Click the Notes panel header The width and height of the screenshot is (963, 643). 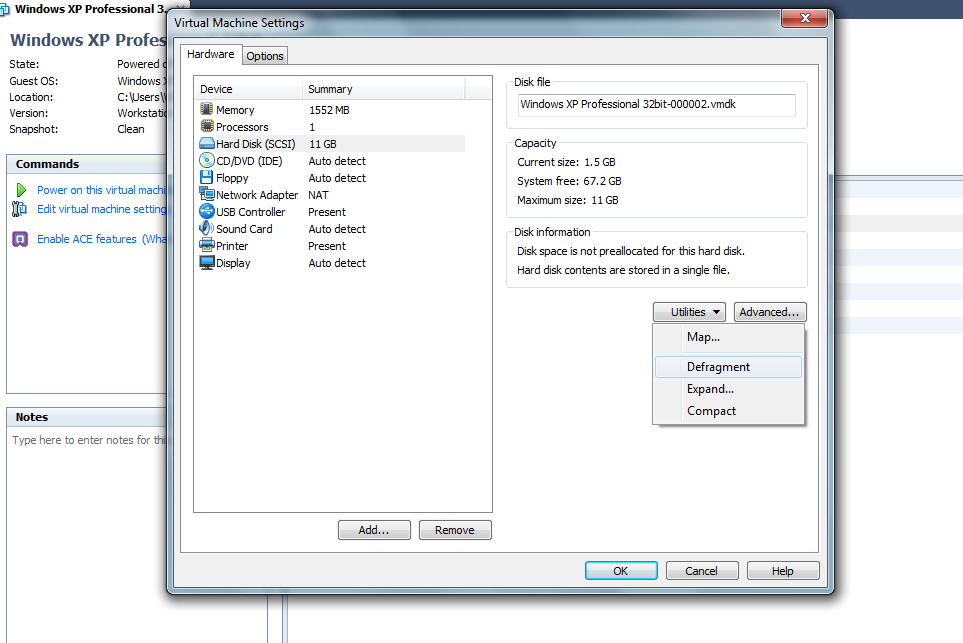[87, 417]
